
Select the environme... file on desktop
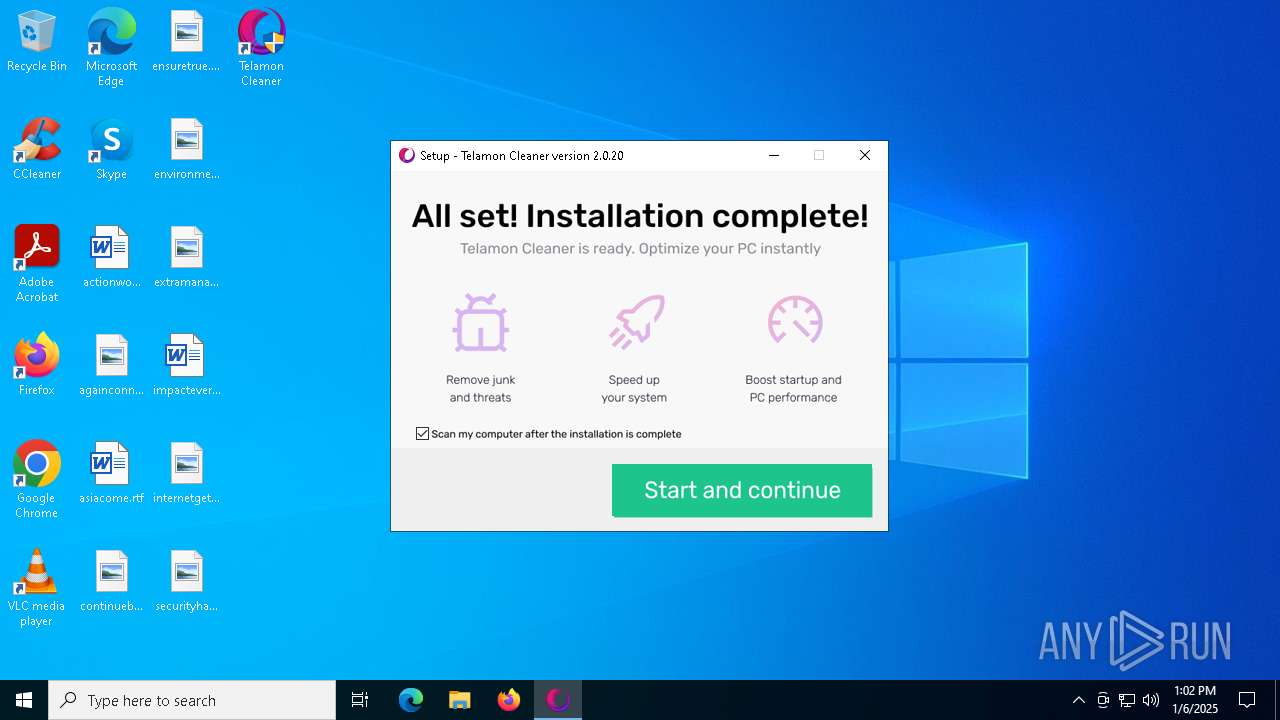click(x=186, y=150)
